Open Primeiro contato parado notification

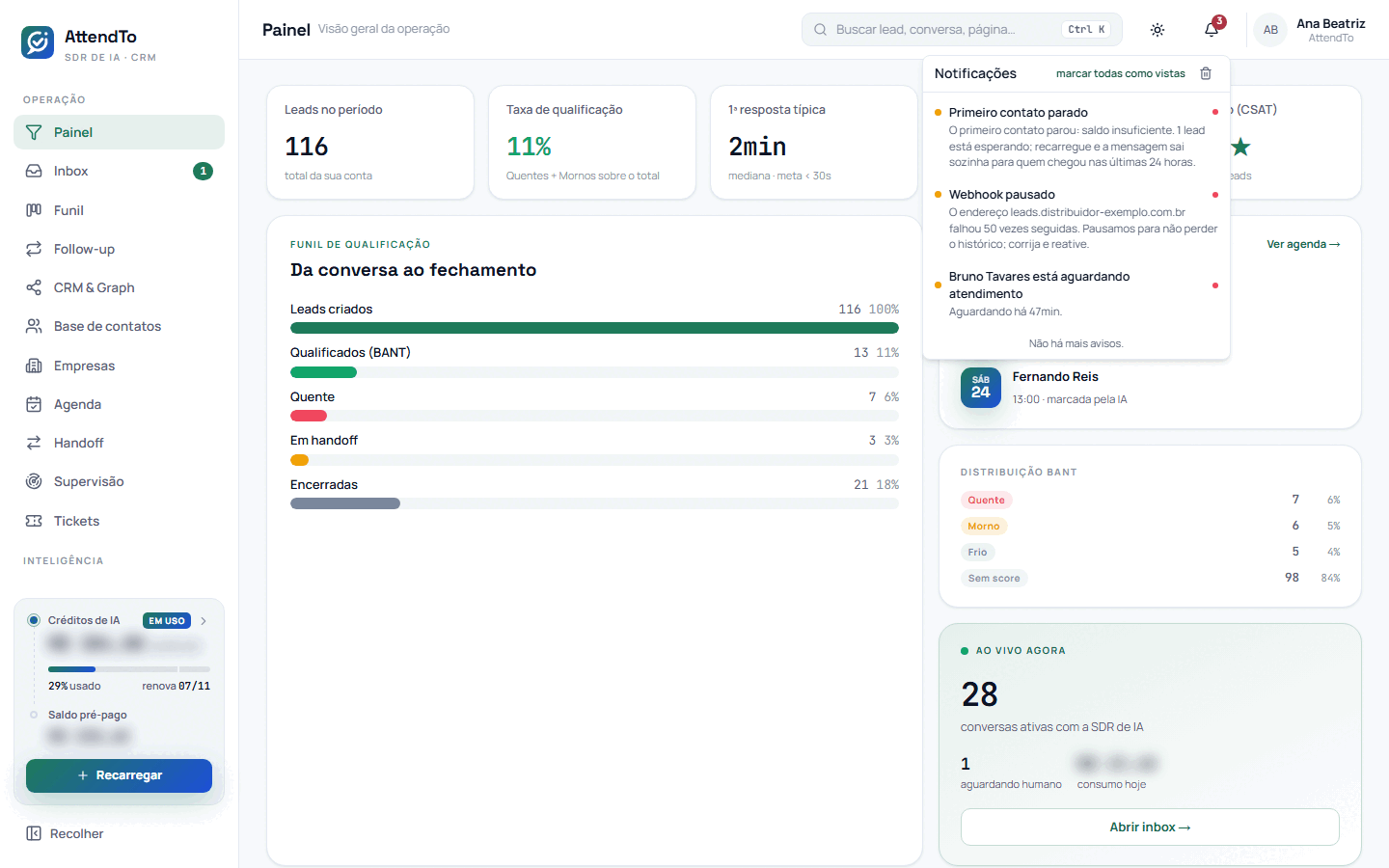[1076, 137]
